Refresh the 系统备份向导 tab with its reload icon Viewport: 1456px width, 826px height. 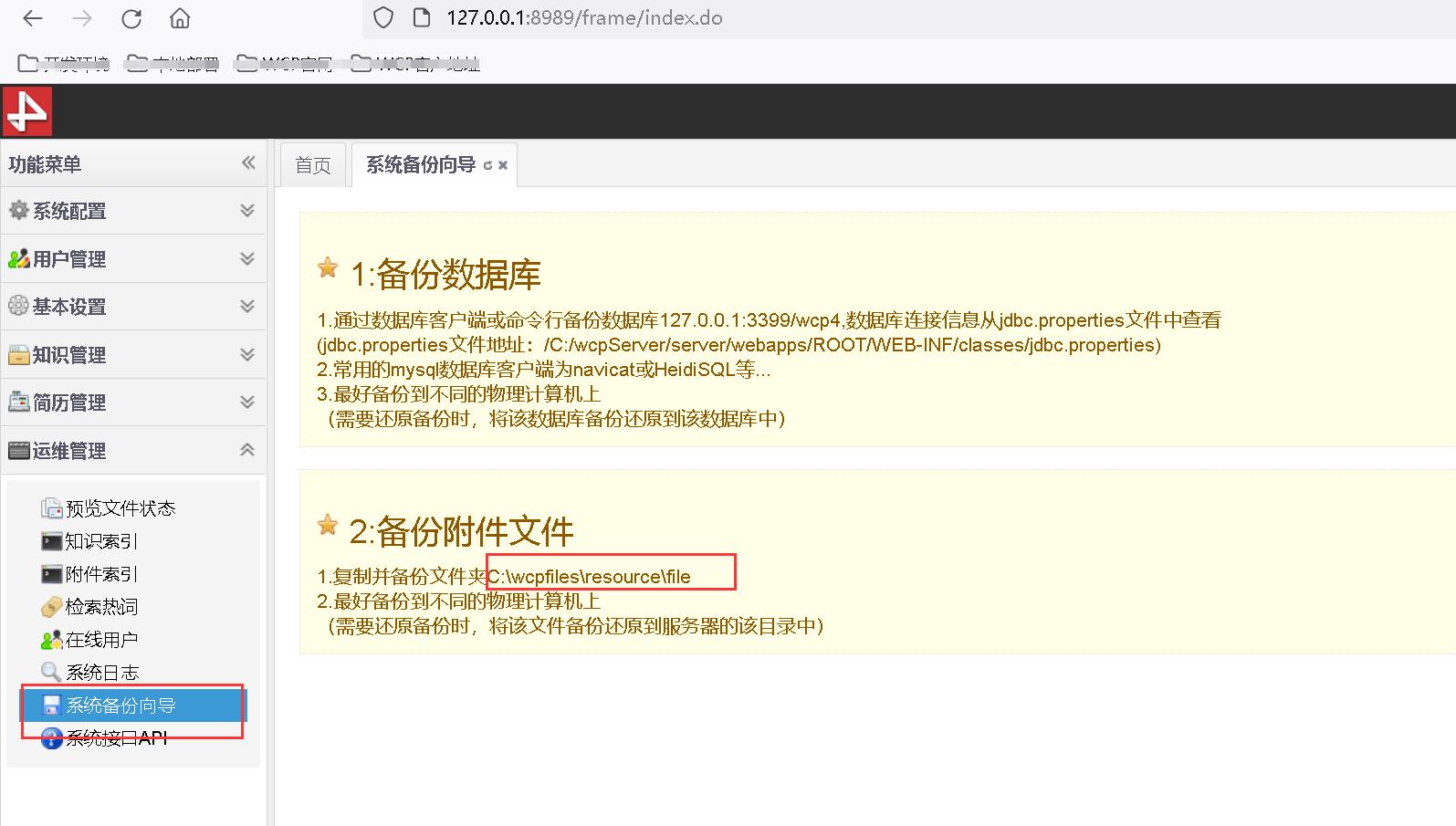pos(487,166)
